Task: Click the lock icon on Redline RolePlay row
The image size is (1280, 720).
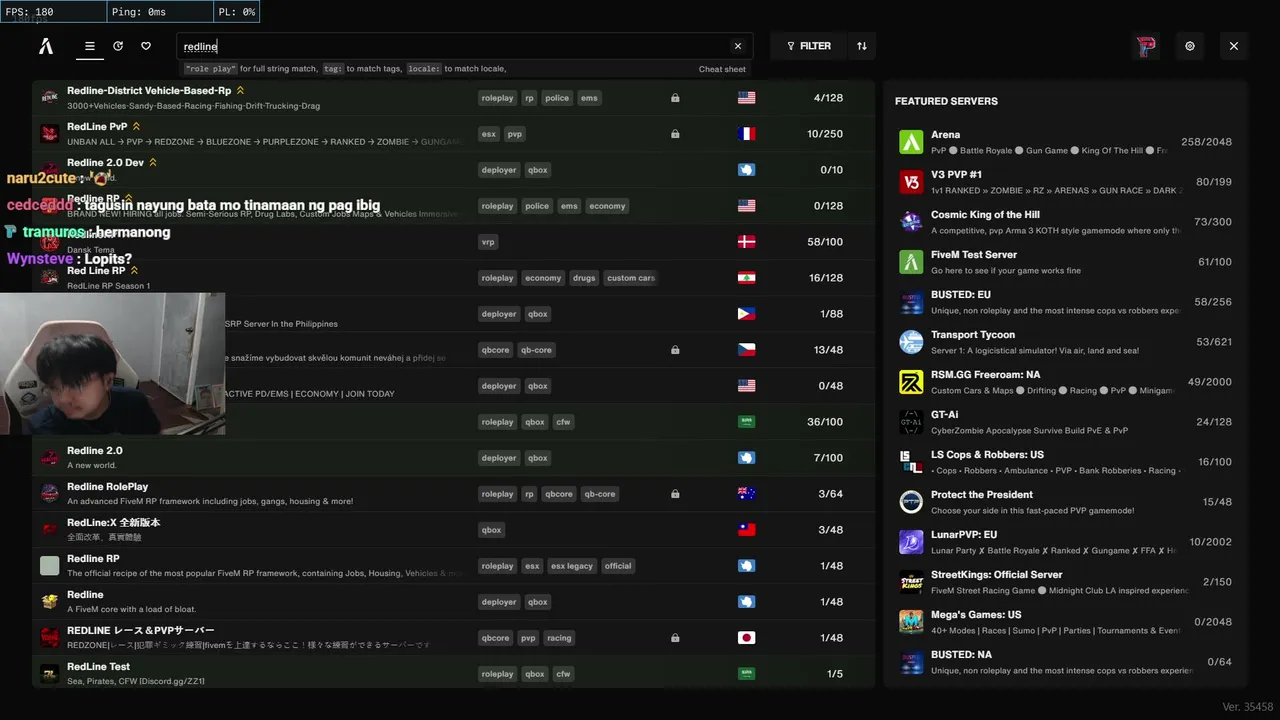Action: pos(675,494)
